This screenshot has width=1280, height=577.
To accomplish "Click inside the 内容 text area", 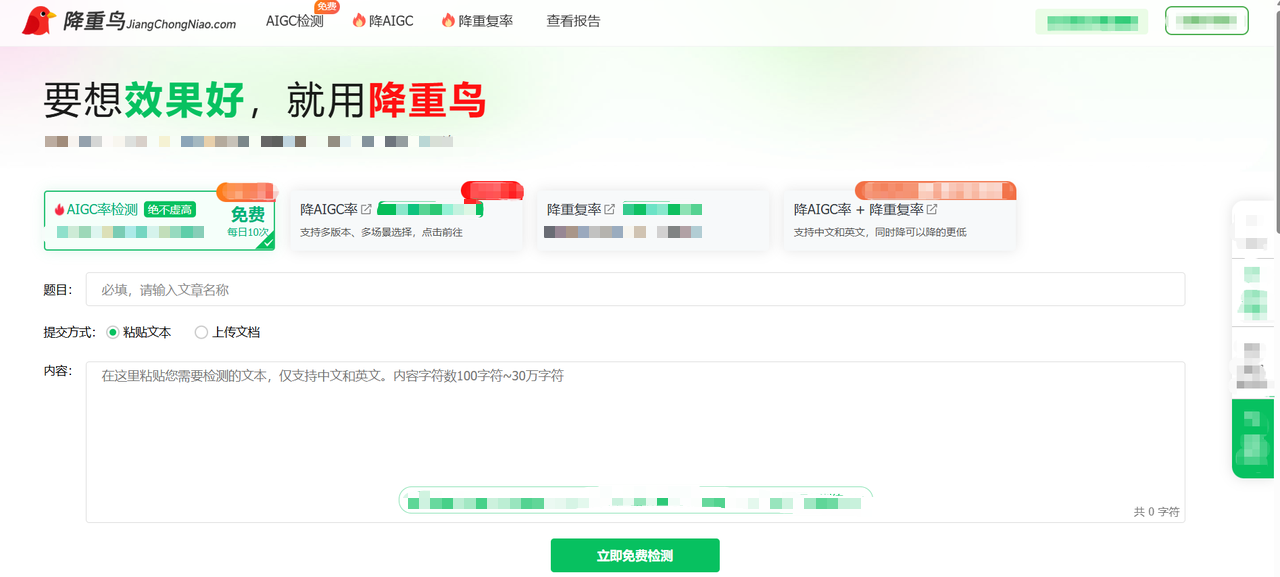I will [x=635, y=441].
